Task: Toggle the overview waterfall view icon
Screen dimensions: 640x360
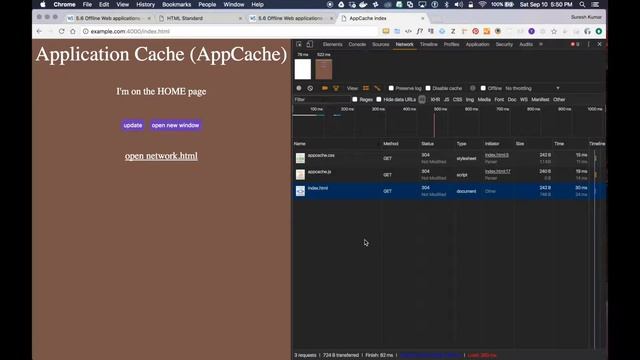Action: (377, 88)
